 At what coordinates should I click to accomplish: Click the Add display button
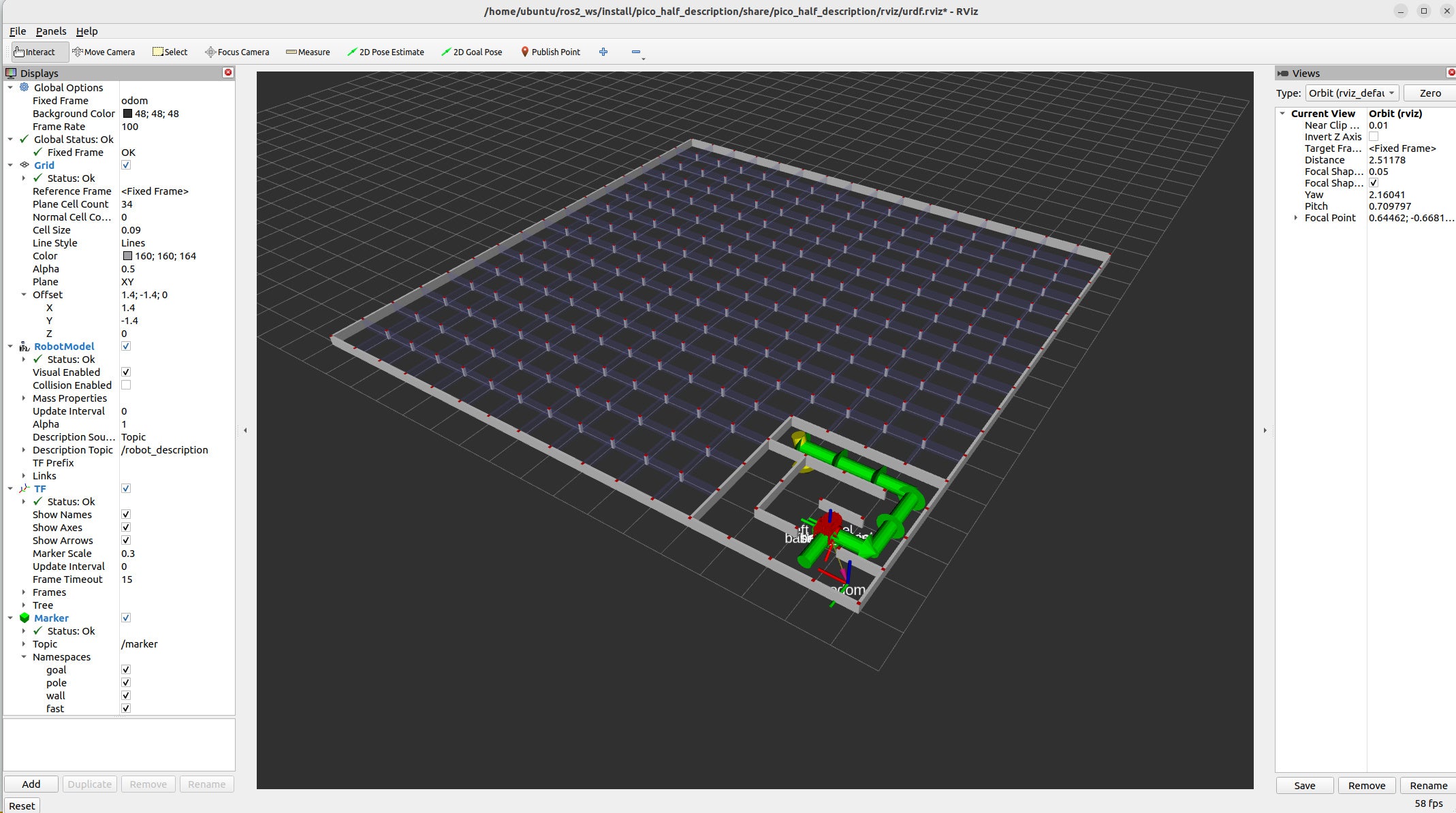point(31,784)
